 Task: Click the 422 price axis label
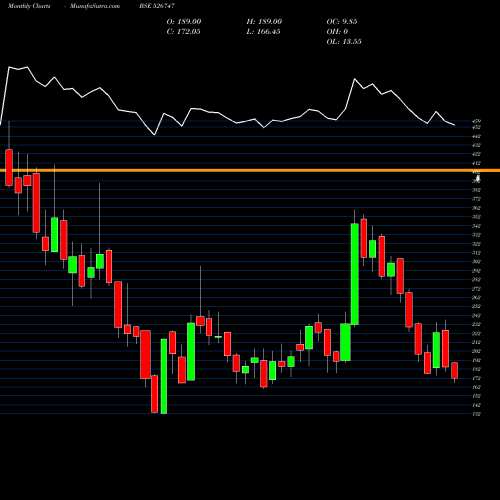click(476, 154)
